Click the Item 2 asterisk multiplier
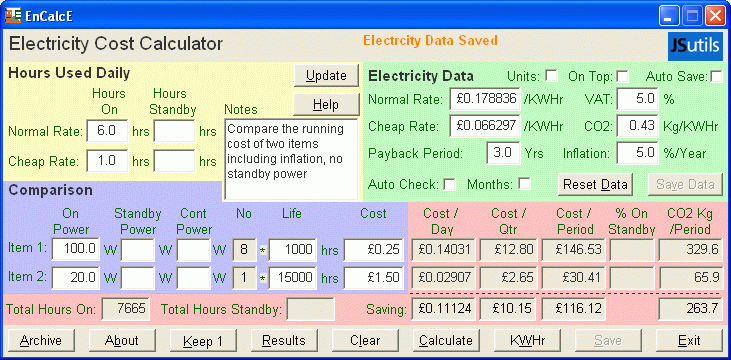The width and height of the screenshot is (731, 360). click(x=262, y=278)
